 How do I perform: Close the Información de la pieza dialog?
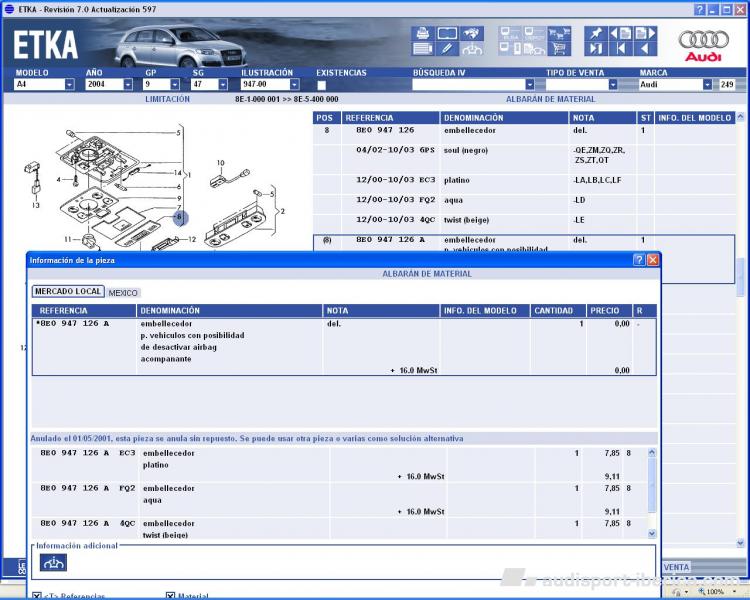(652, 260)
